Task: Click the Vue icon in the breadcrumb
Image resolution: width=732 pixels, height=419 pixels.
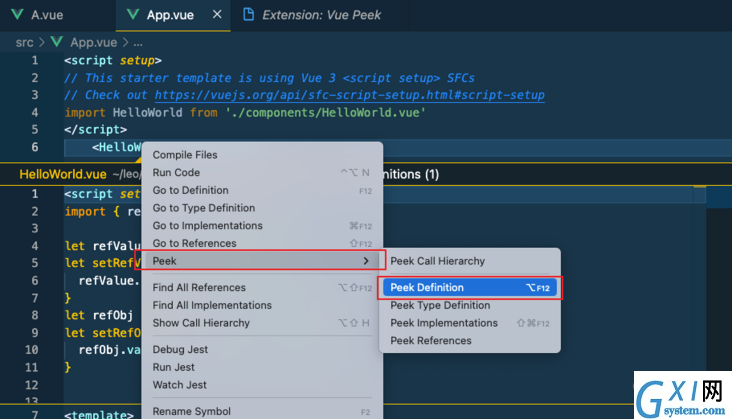Action: coord(57,42)
